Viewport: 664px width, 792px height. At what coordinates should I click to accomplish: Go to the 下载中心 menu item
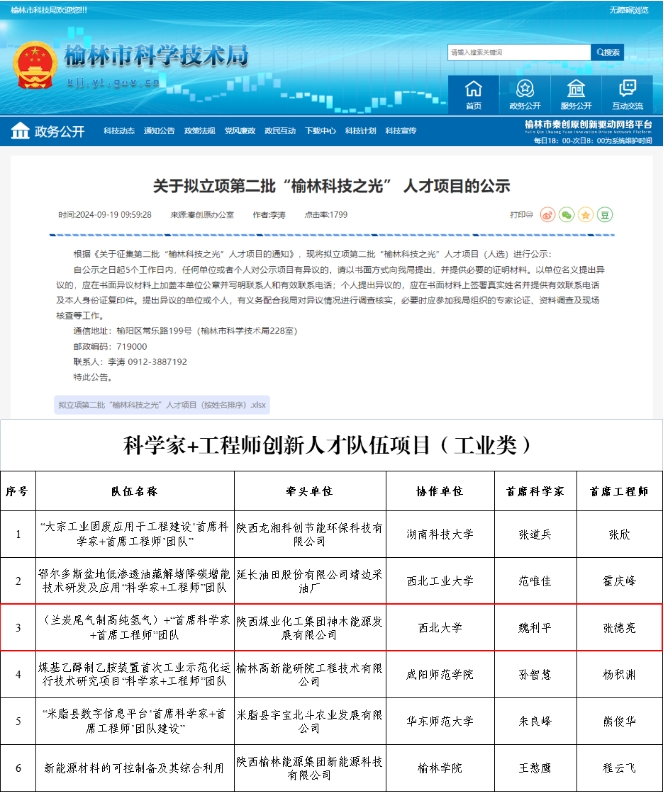point(320,131)
